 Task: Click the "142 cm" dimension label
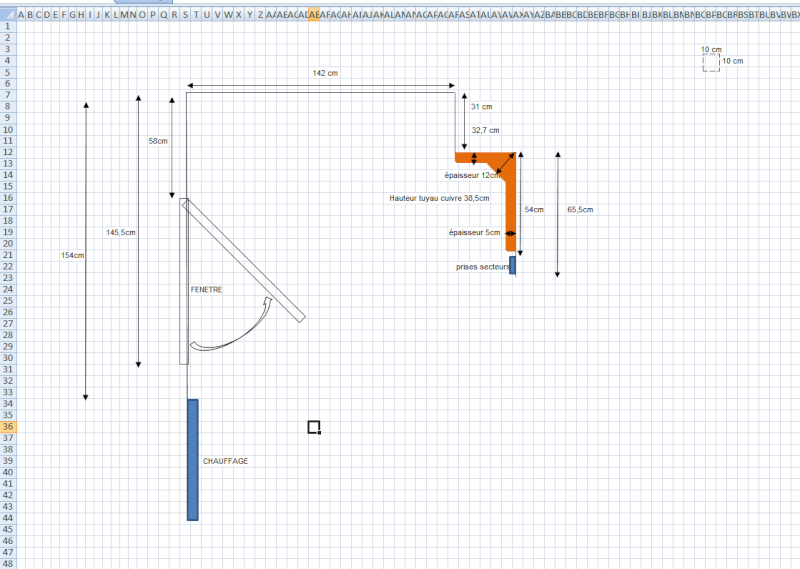pos(325,73)
